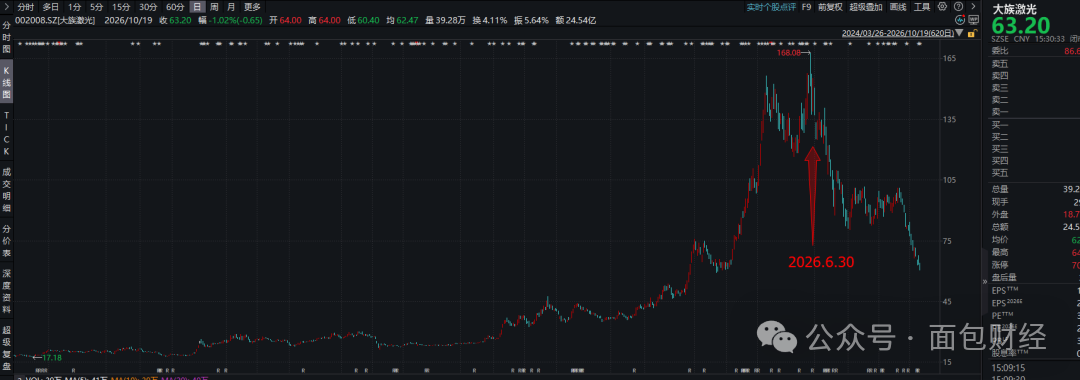Click the right arrow chevron after help icon
The height and width of the screenshot is (380, 1080).
pyautogui.click(x=973, y=7)
